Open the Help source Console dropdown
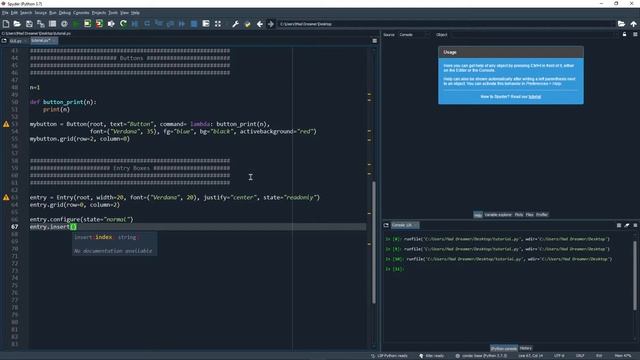640x360 pixels. [413, 35]
